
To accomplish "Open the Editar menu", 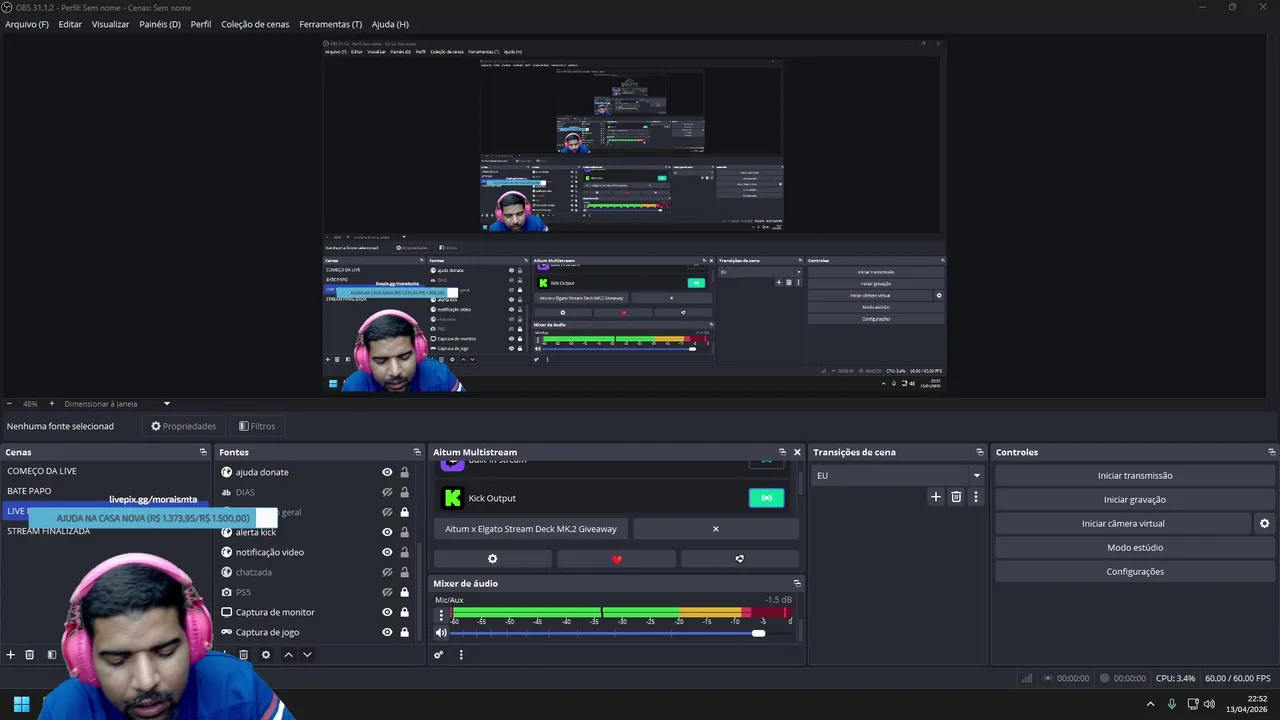I will click(x=70, y=24).
